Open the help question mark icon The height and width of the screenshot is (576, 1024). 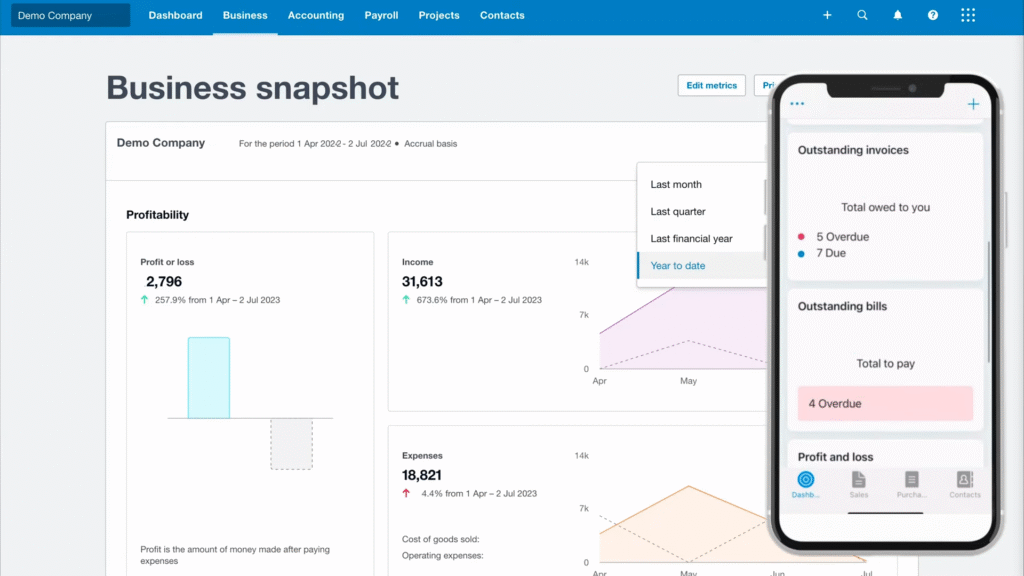932,16
